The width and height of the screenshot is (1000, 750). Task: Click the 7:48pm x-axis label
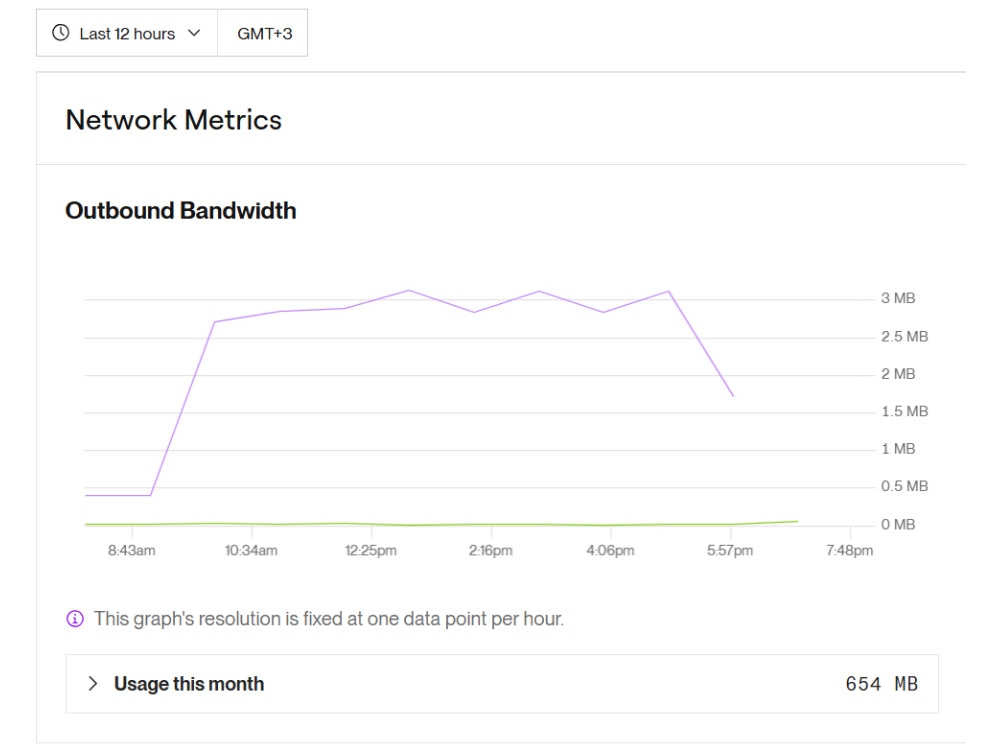click(849, 550)
